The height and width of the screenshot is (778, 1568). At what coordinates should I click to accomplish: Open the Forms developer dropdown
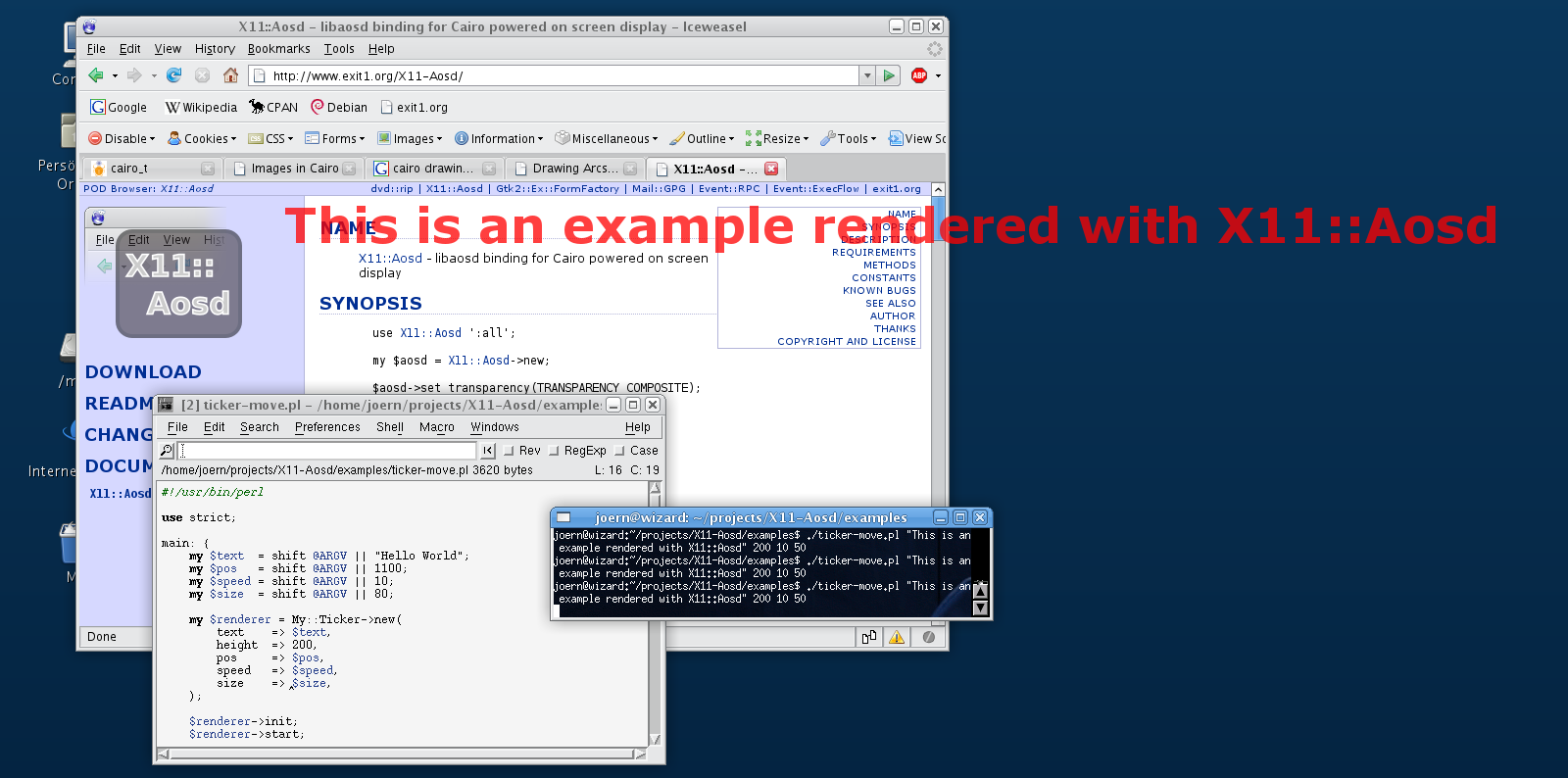point(335,139)
